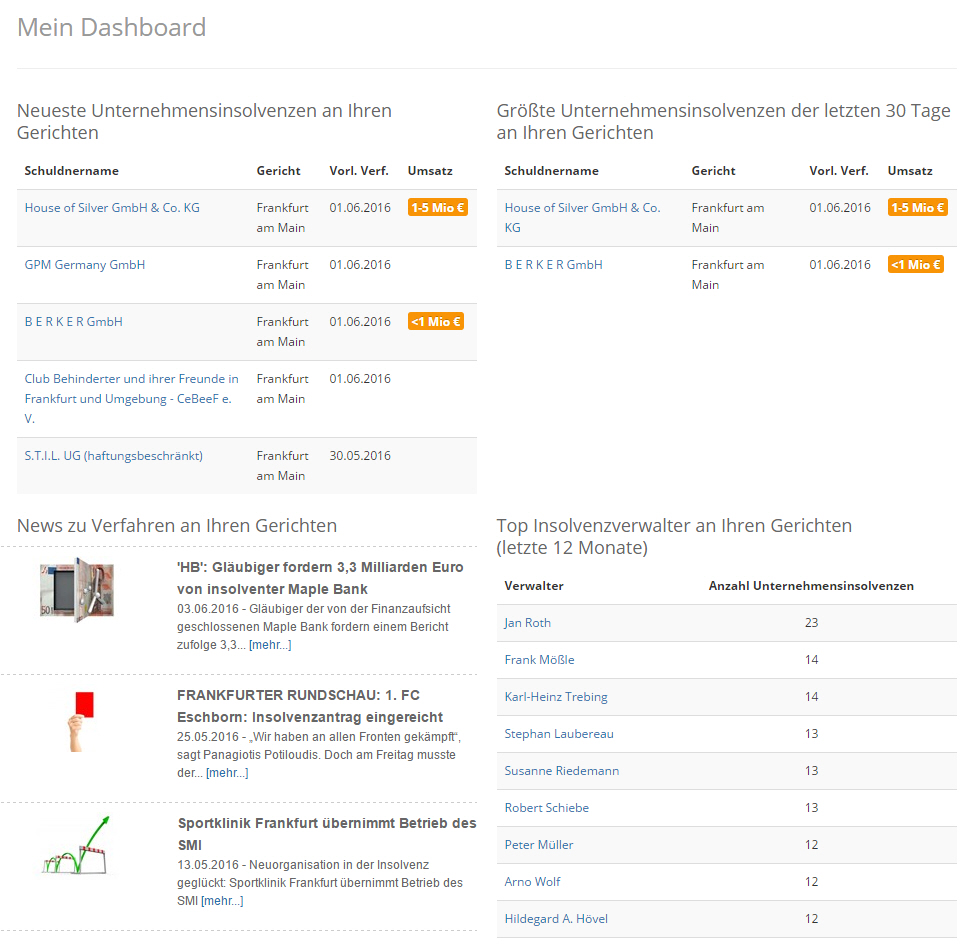Screen dimensions: 978x946
Task: Open S.T.I.L. UG (haftungsbeschränkt) entry
Action: [113, 456]
